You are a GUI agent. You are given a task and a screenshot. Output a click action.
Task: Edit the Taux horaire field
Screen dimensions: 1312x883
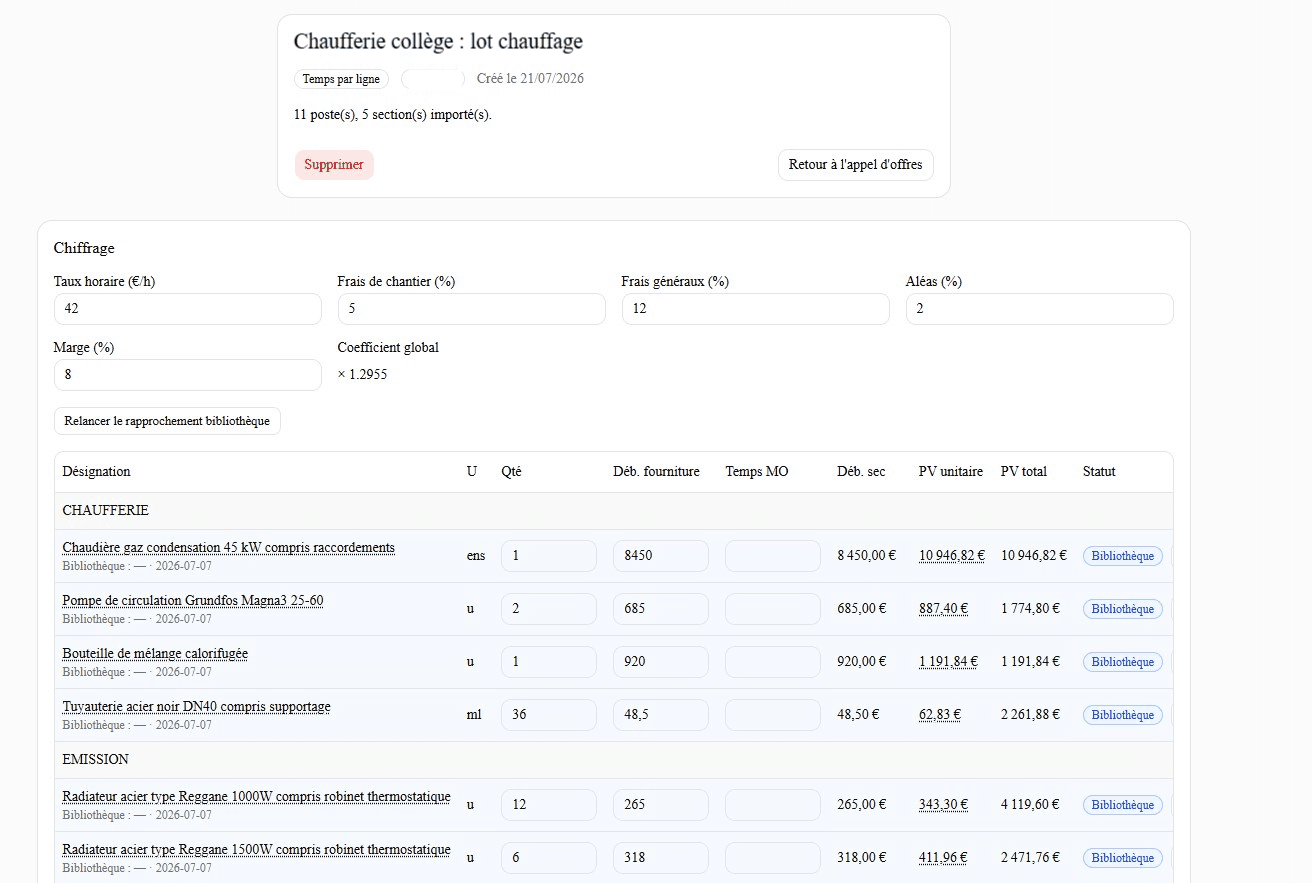(188, 309)
